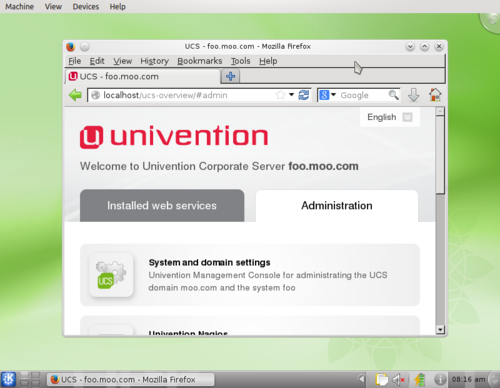Open the KDE application launcher
Image resolution: width=500 pixels, height=388 pixels.
point(8,379)
